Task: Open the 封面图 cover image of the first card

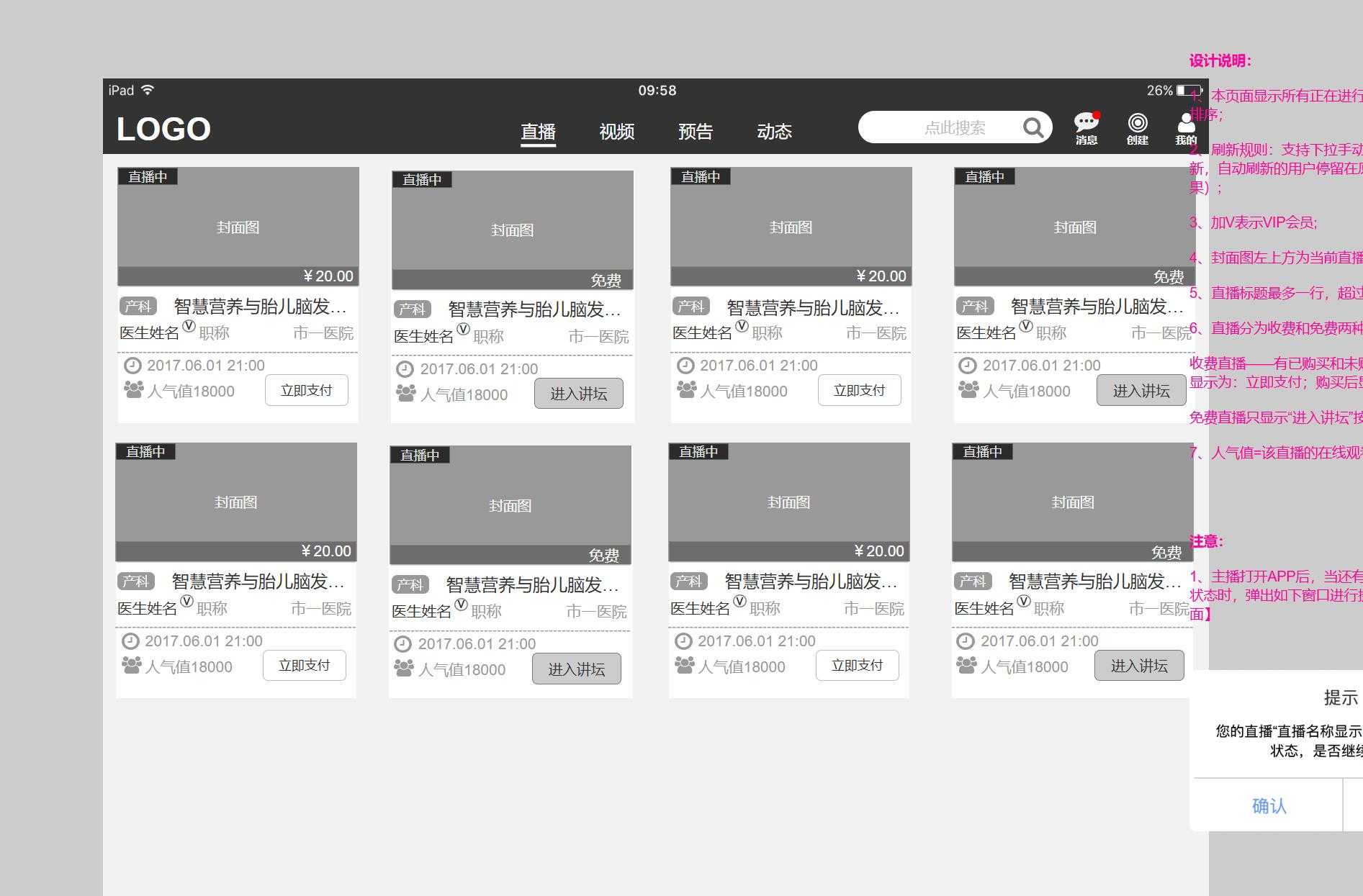Action: point(238,227)
